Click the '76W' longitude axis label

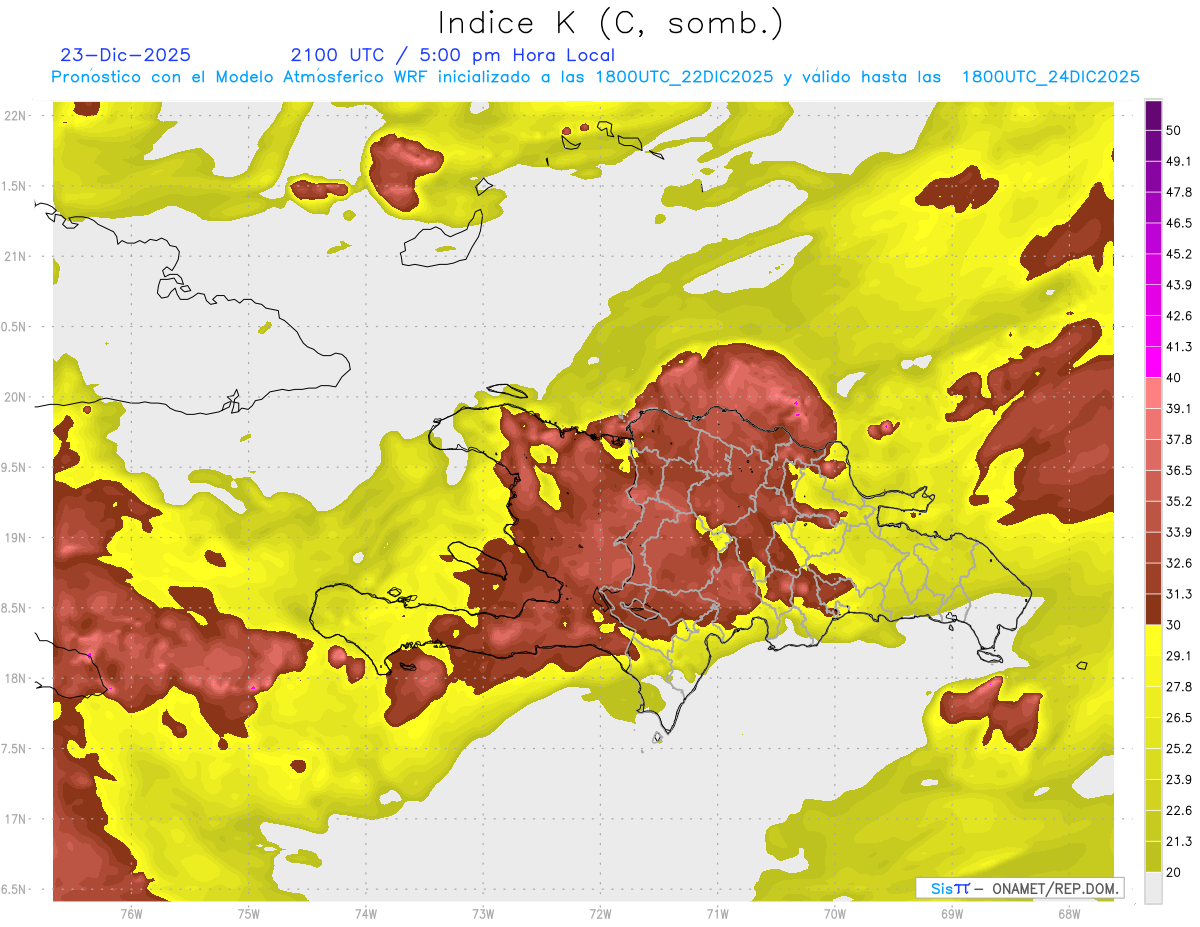tap(131, 914)
